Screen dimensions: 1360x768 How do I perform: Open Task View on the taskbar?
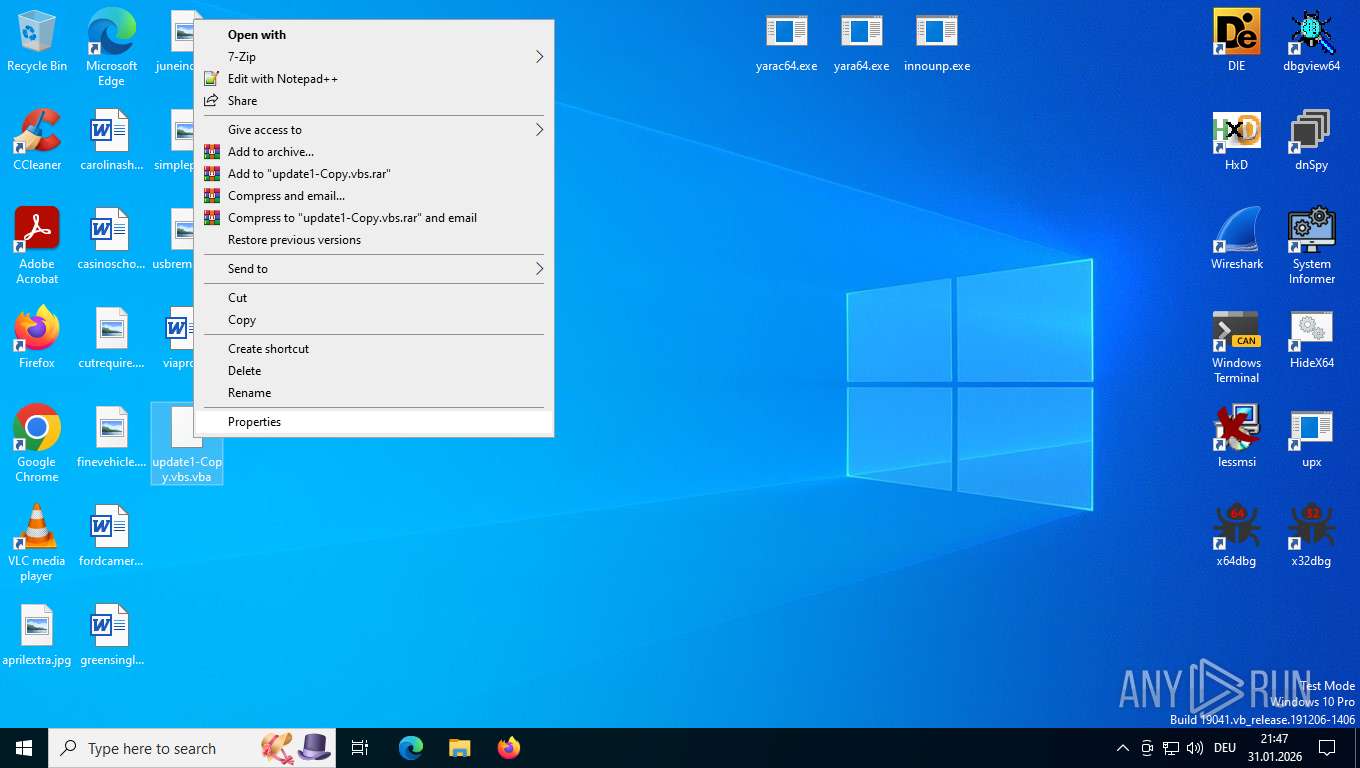click(360, 748)
